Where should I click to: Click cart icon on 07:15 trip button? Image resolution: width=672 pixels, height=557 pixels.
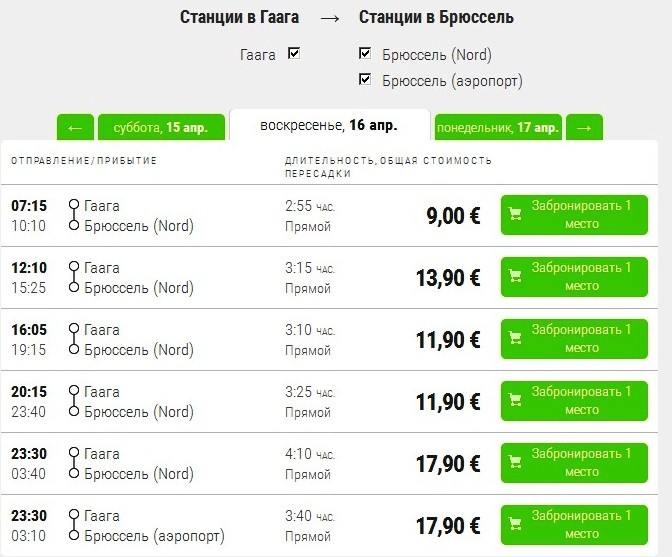[516, 214]
